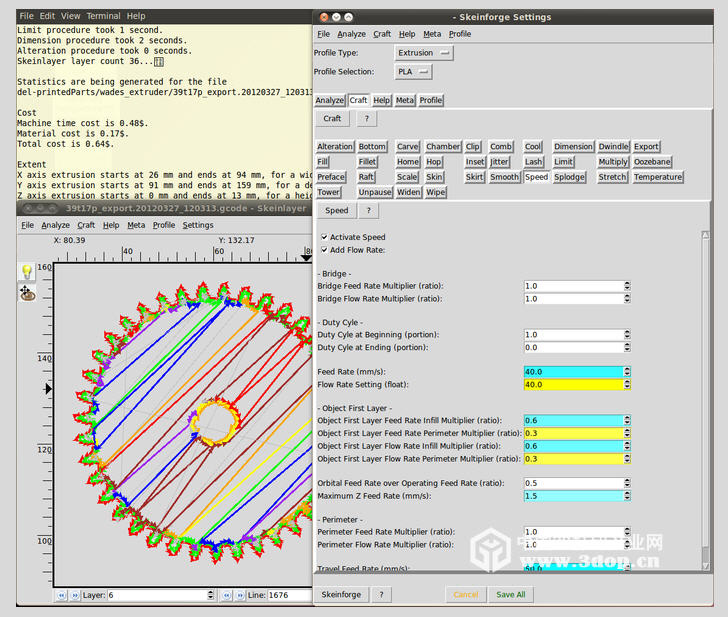Click the Line number field showing 1676

290,595
